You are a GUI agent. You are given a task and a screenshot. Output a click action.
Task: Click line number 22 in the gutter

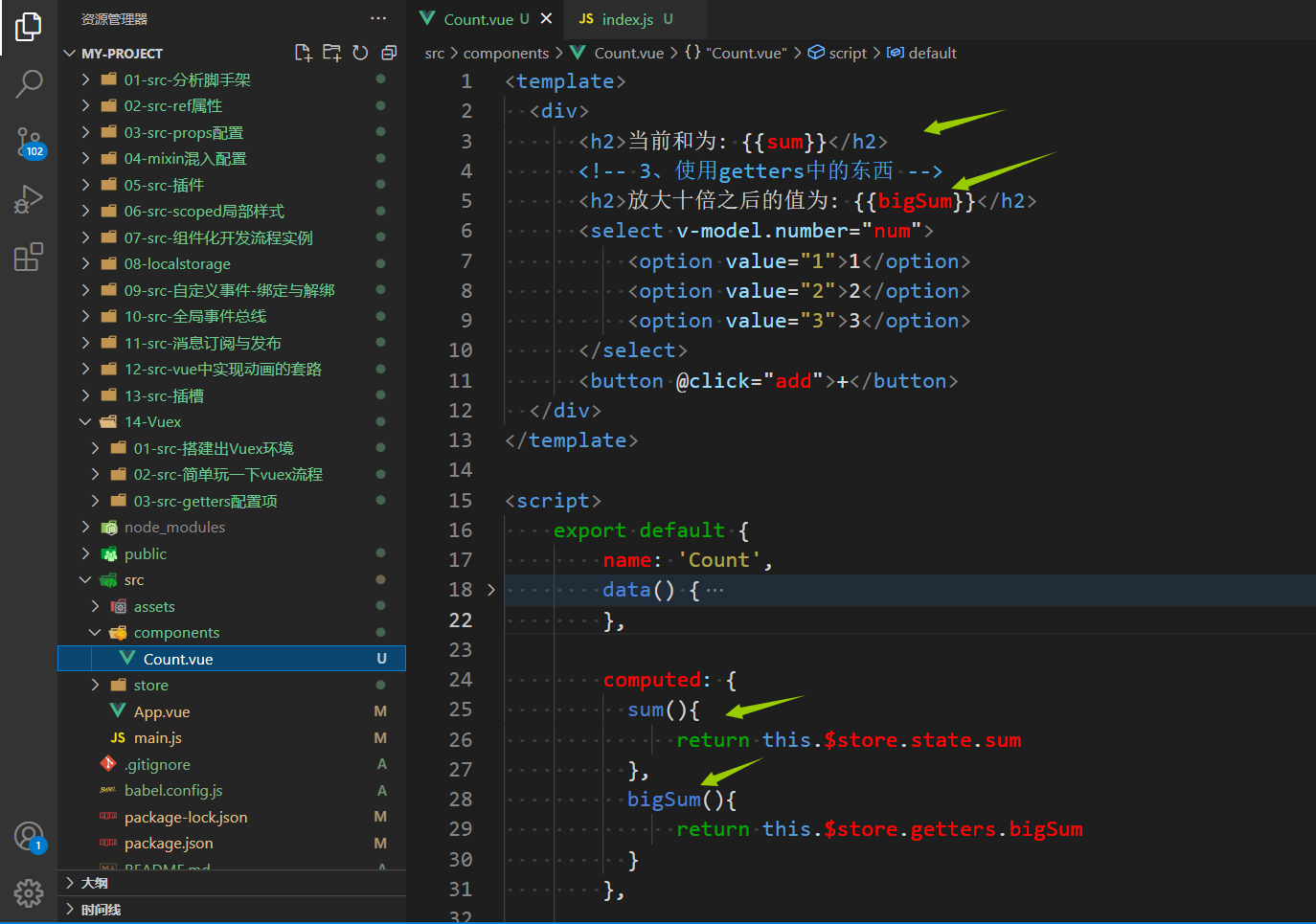461,620
